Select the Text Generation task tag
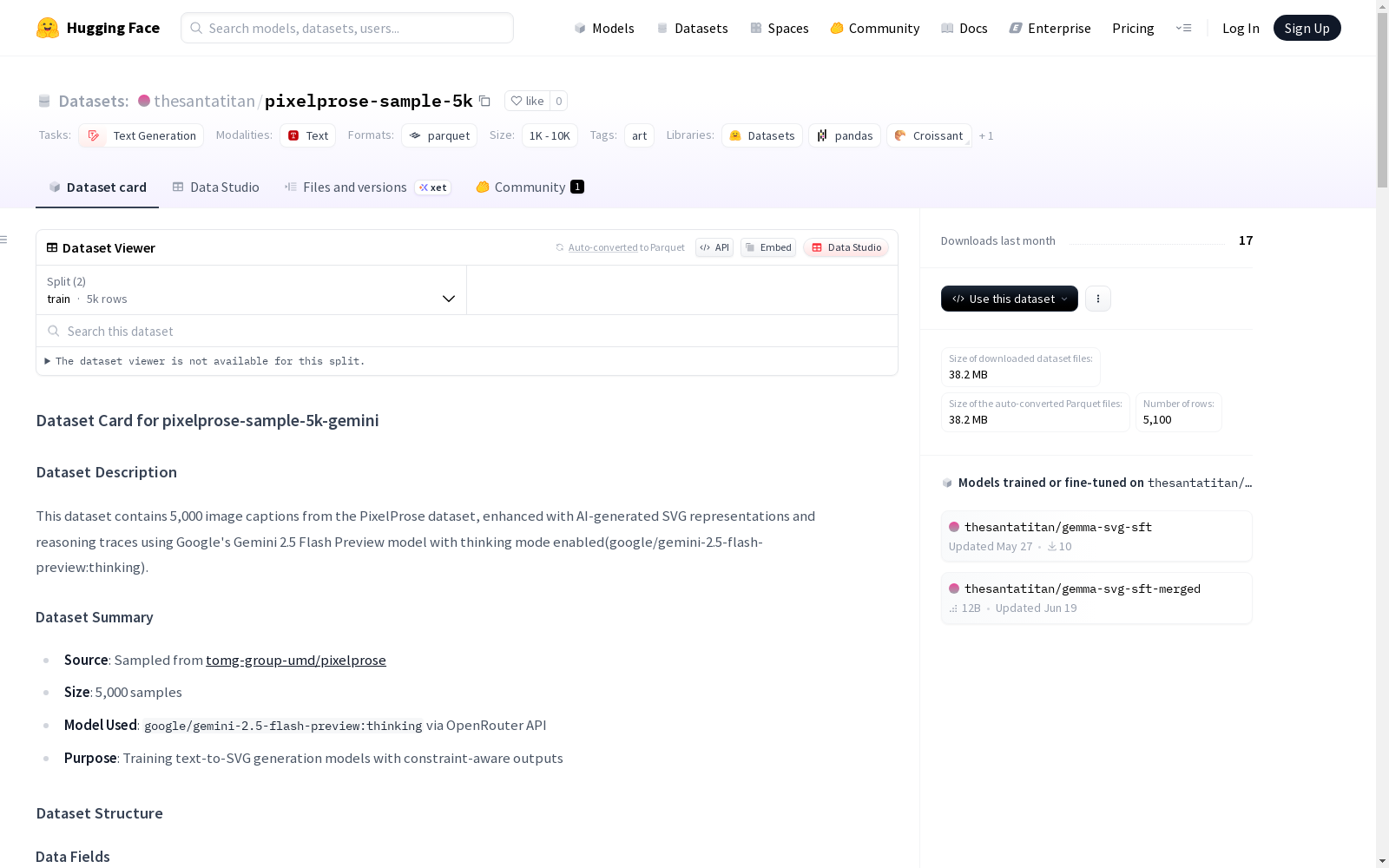 point(142,135)
